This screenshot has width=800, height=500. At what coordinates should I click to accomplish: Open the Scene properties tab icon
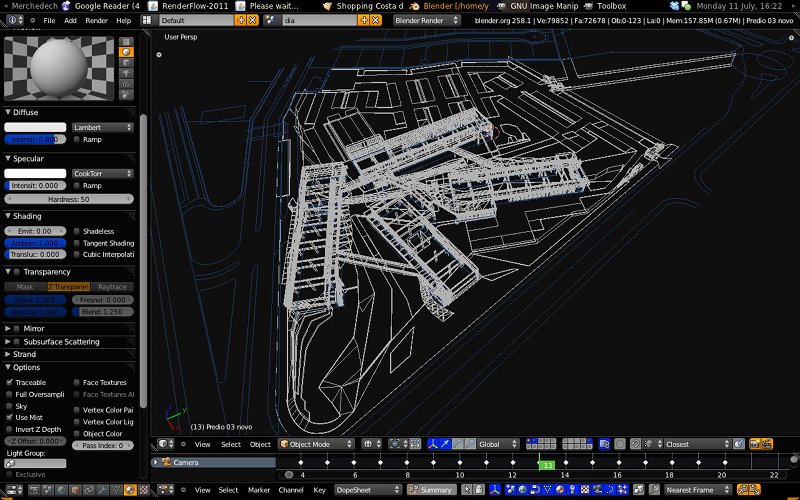[48, 490]
